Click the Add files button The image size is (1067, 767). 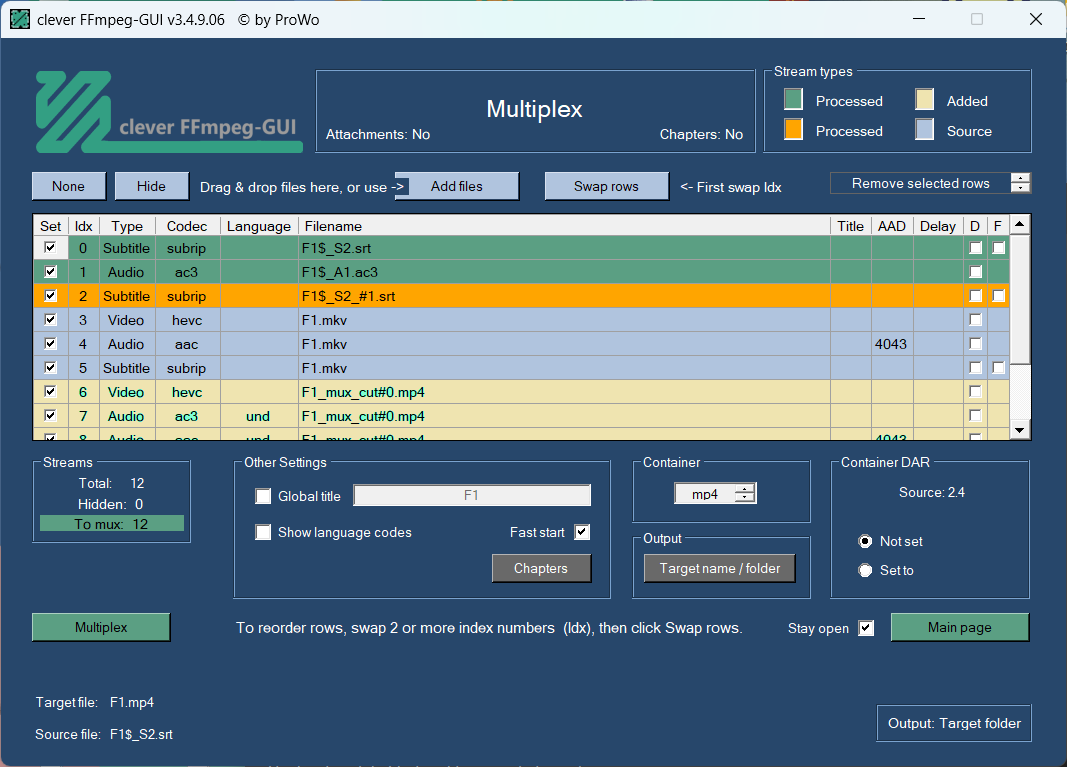click(x=456, y=186)
